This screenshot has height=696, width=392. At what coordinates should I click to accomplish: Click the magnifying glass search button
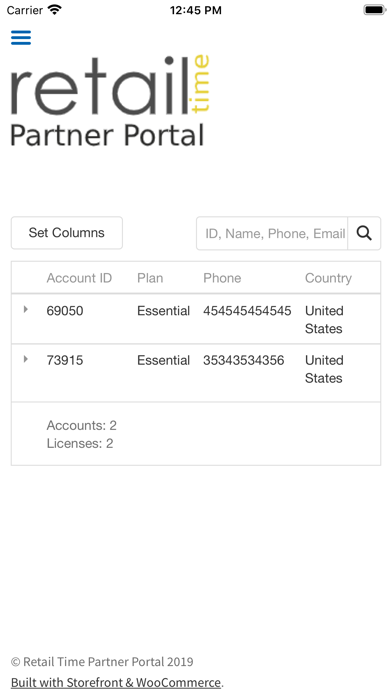pos(364,233)
